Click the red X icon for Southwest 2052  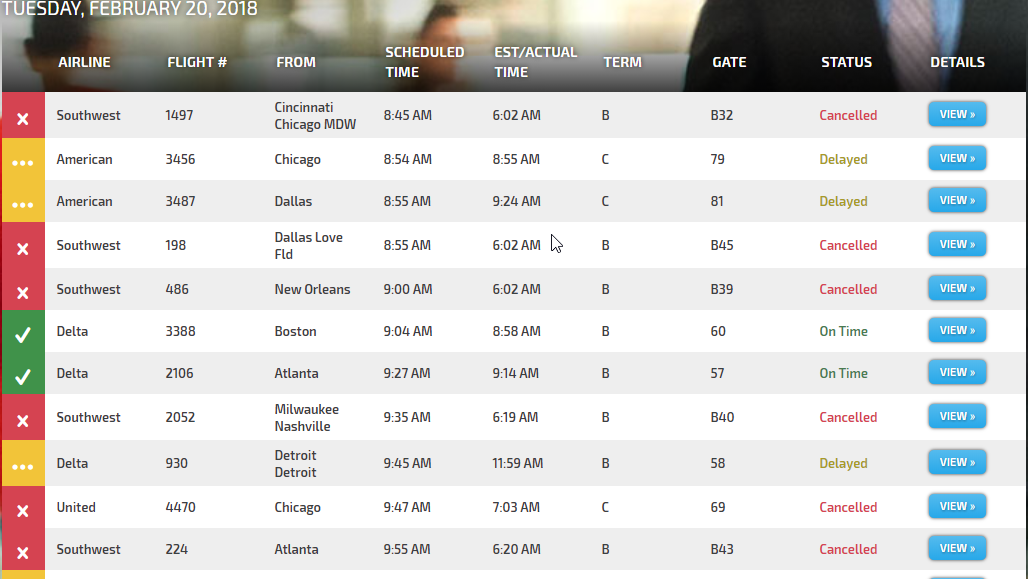pyautogui.click(x=23, y=418)
